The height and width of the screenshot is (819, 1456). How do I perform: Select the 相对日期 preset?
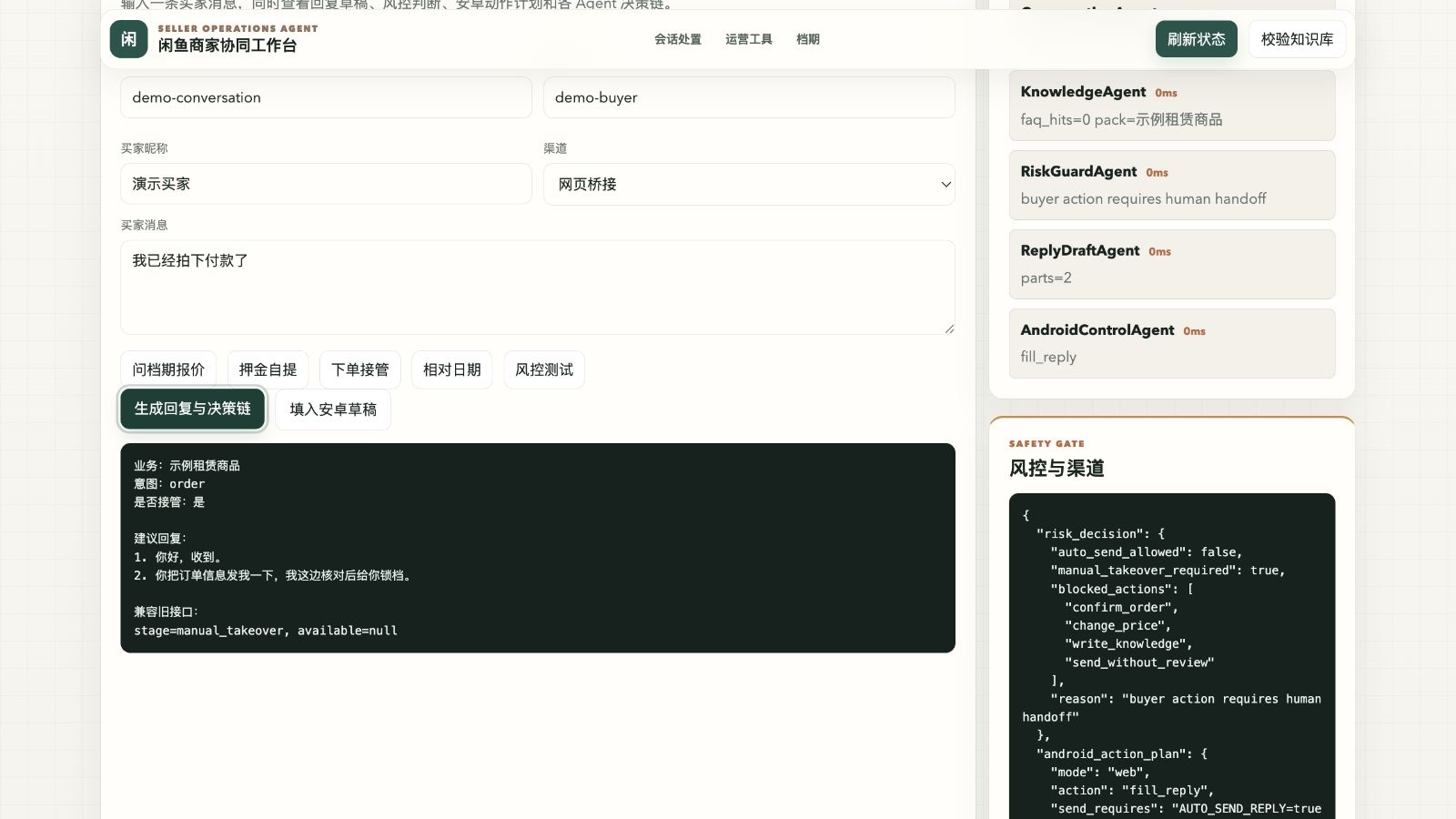(452, 369)
